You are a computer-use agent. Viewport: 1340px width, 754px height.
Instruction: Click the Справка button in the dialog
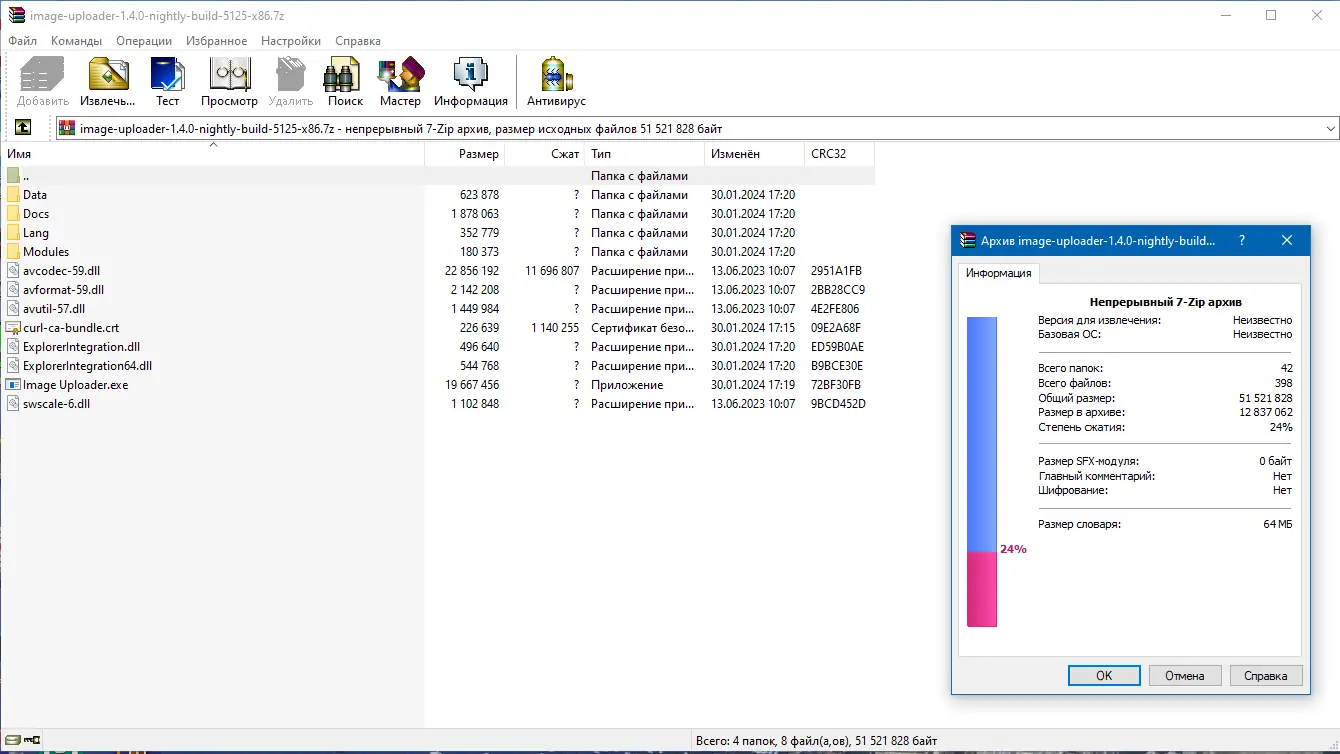(1265, 675)
